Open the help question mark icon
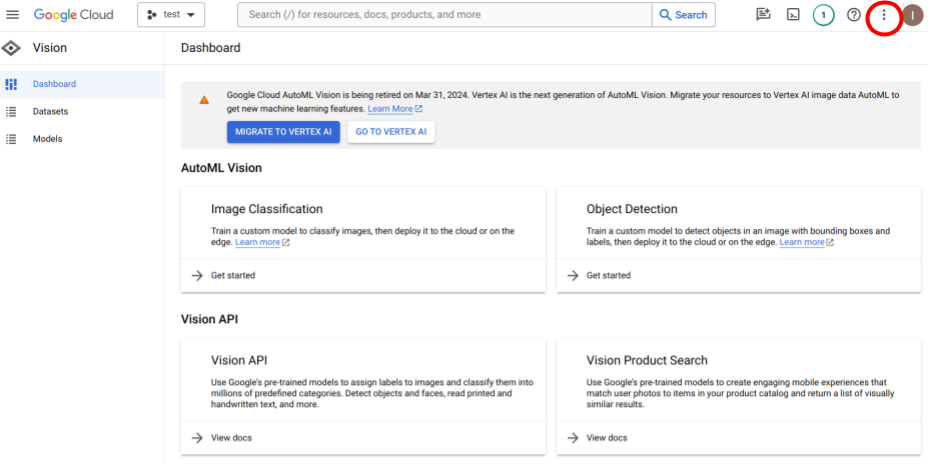 click(x=853, y=15)
